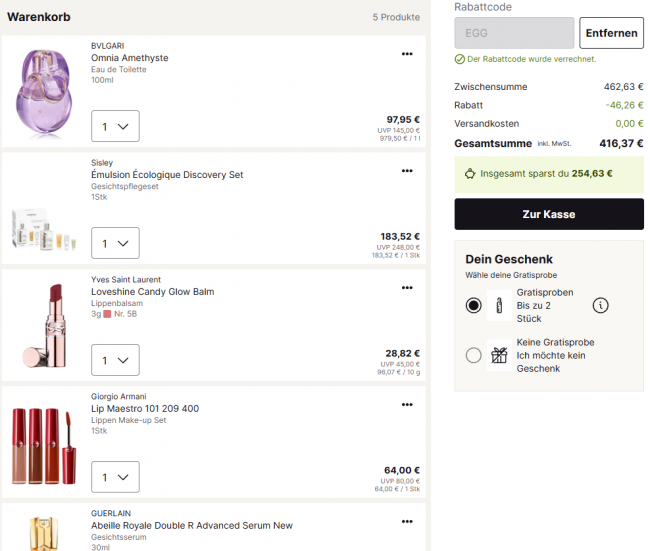Expand quantity dropdown for Sisley Discovery Set
650x551 pixels.
[115, 243]
